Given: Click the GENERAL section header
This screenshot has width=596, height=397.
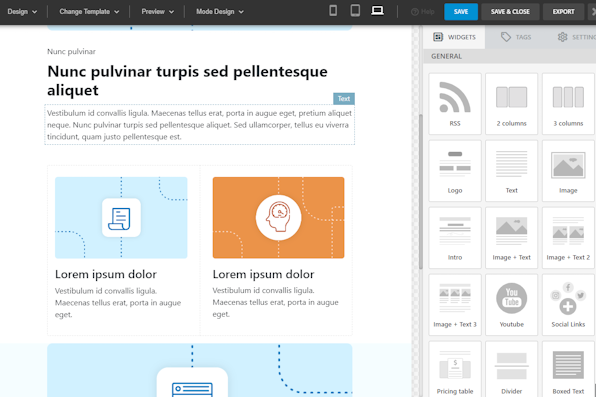Looking at the screenshot, I should pyautogui.click(x=510, y=56).
